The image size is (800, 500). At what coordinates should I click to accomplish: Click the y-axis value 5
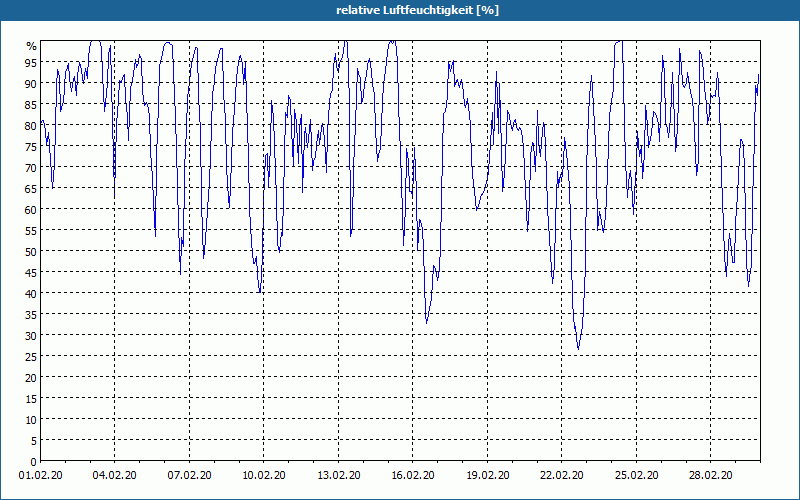(34, 441)
